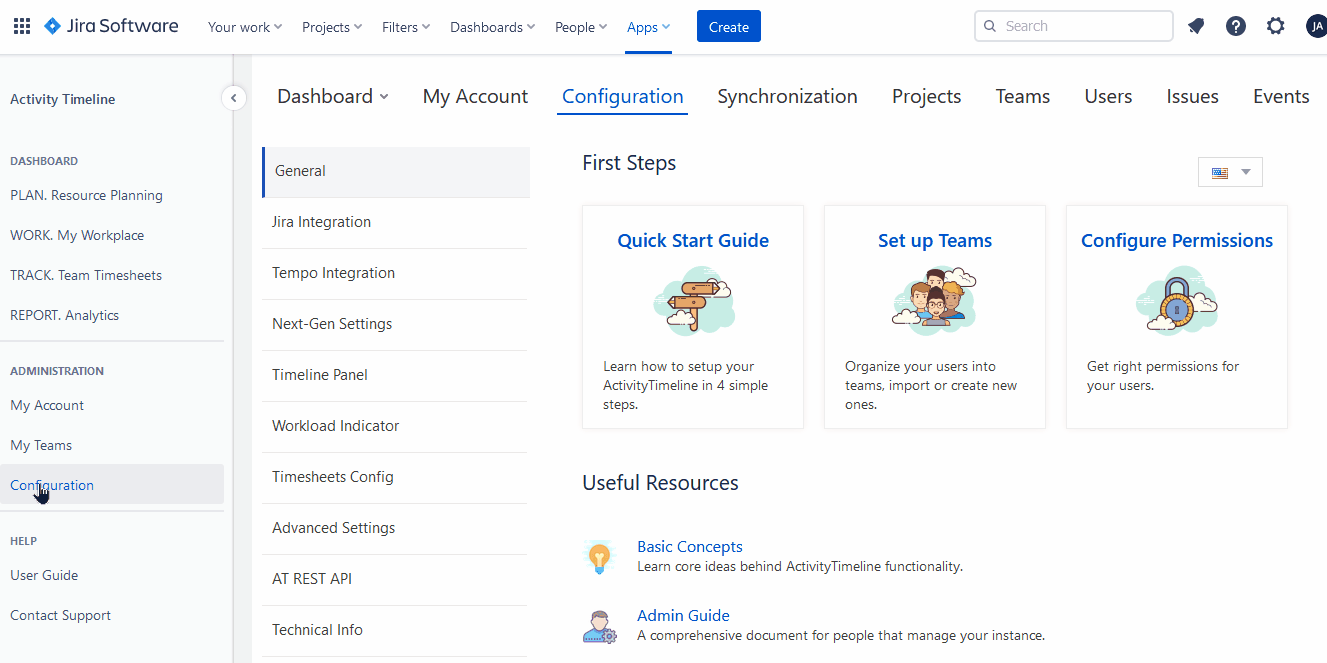Open the Configure Permissions link

[x=1177, y=241]
